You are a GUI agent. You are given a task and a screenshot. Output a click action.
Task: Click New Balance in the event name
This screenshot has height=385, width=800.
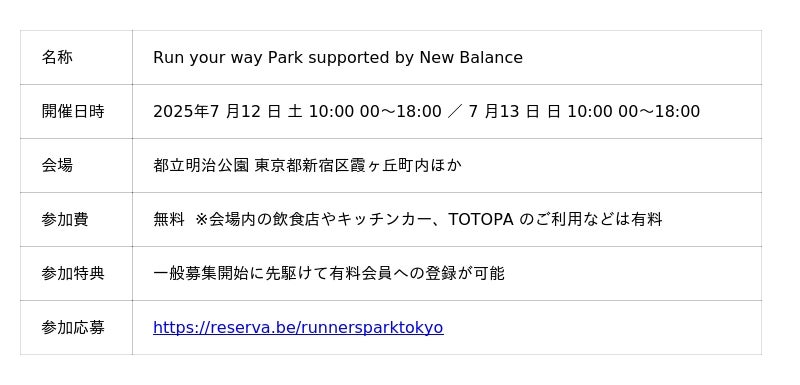pos(471,58)
